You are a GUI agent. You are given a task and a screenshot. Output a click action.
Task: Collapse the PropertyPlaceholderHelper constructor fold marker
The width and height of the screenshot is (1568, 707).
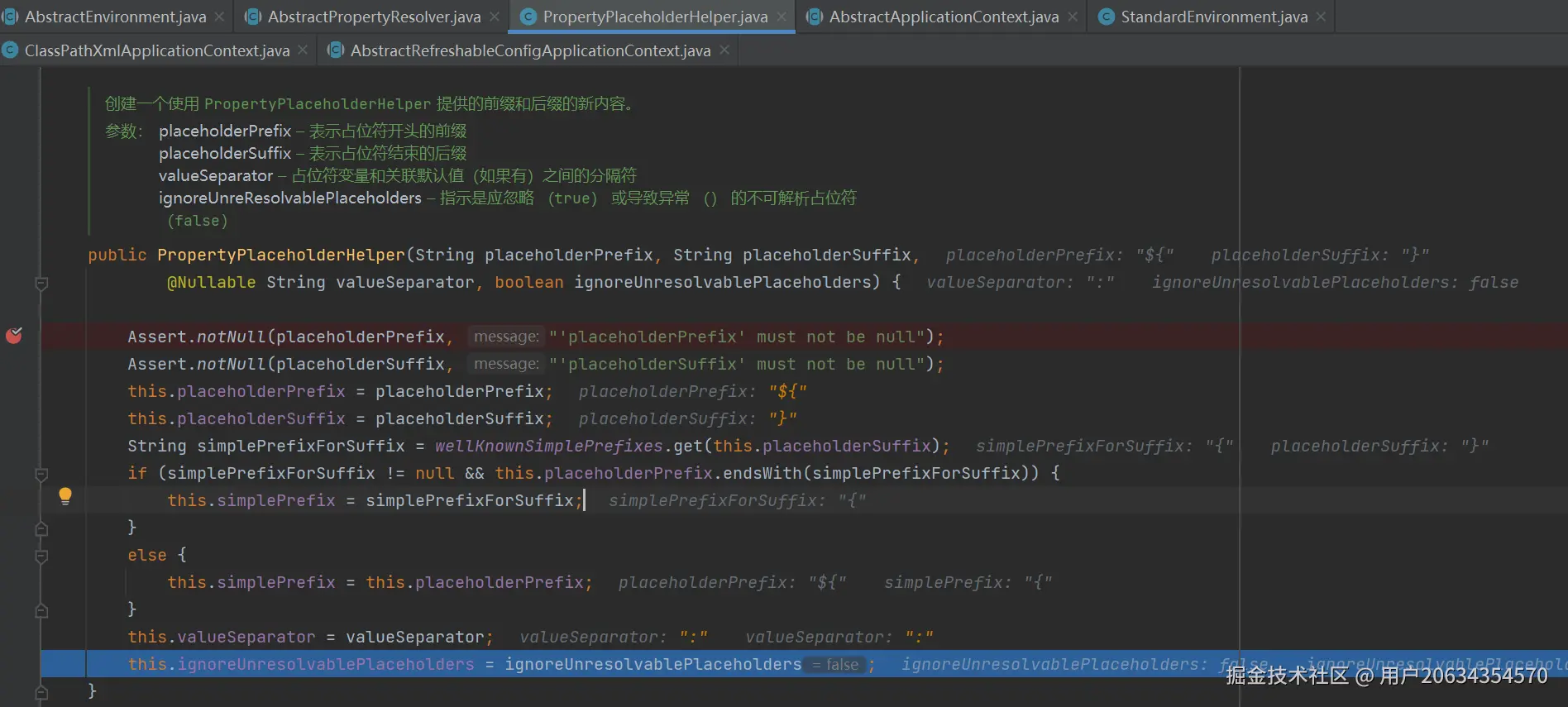(41, 284)
